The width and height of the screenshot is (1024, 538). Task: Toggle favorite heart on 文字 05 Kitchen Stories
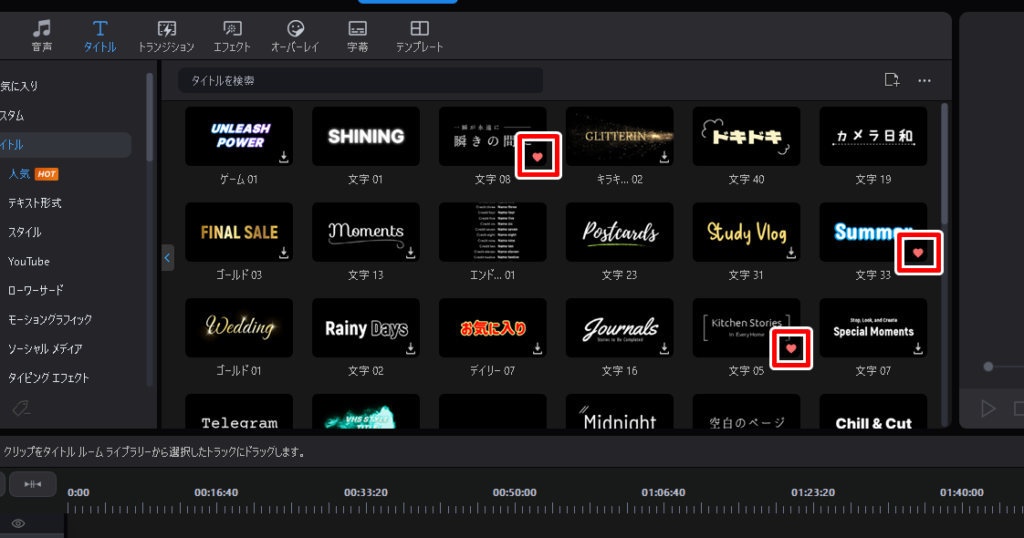[x=791, y=348]
